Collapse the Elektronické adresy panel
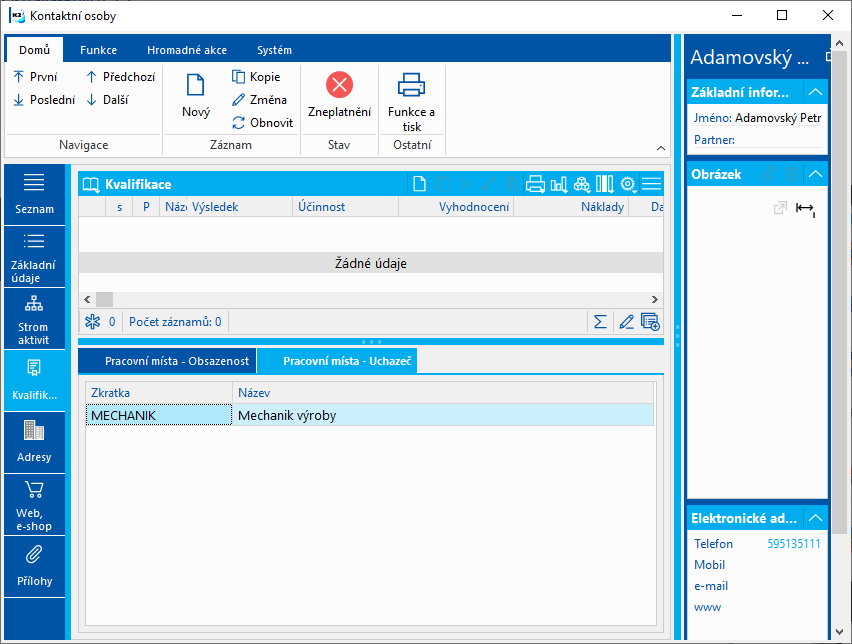 (815, 518)
